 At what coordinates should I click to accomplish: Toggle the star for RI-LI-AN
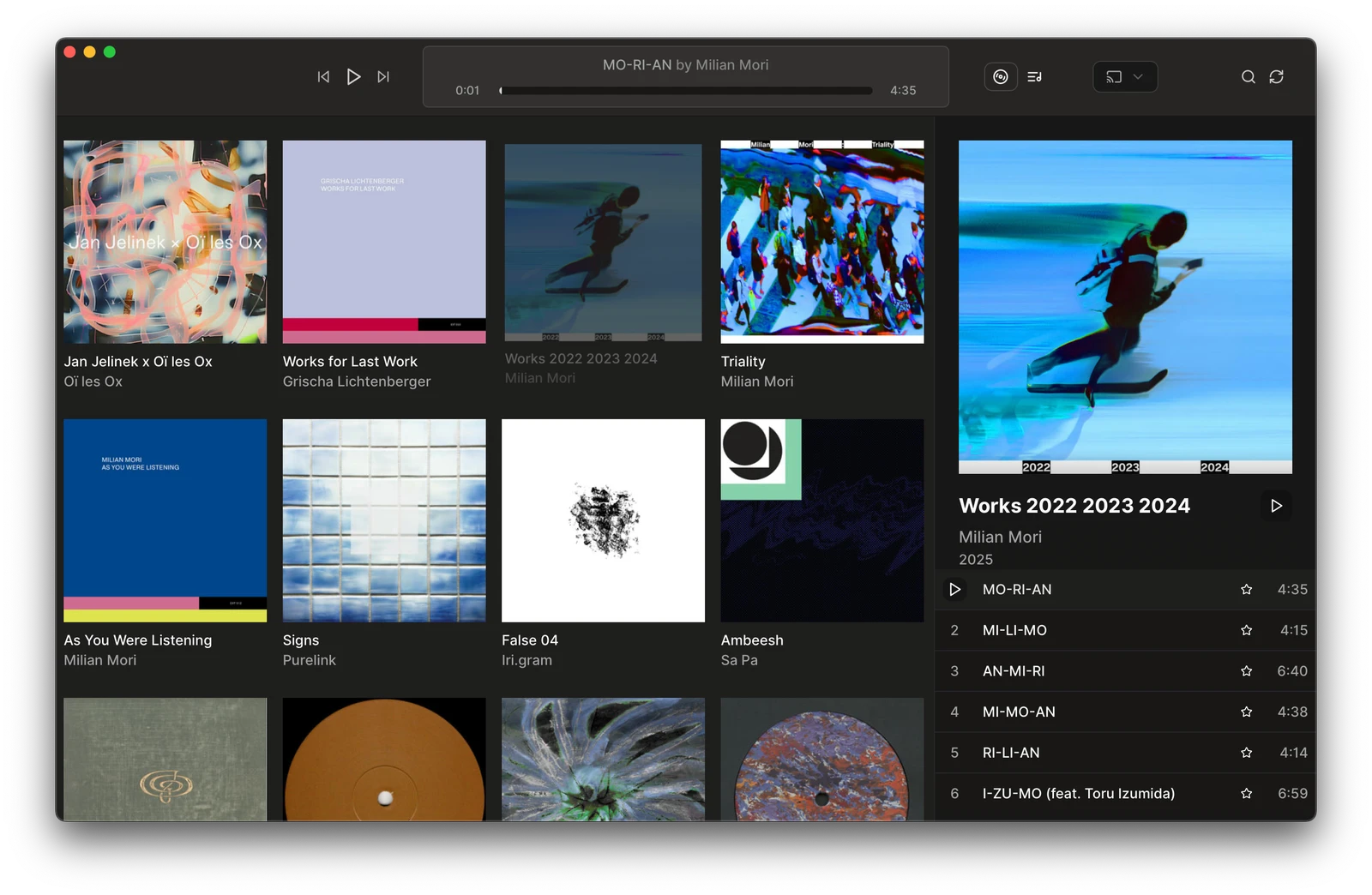(1246, 753)
